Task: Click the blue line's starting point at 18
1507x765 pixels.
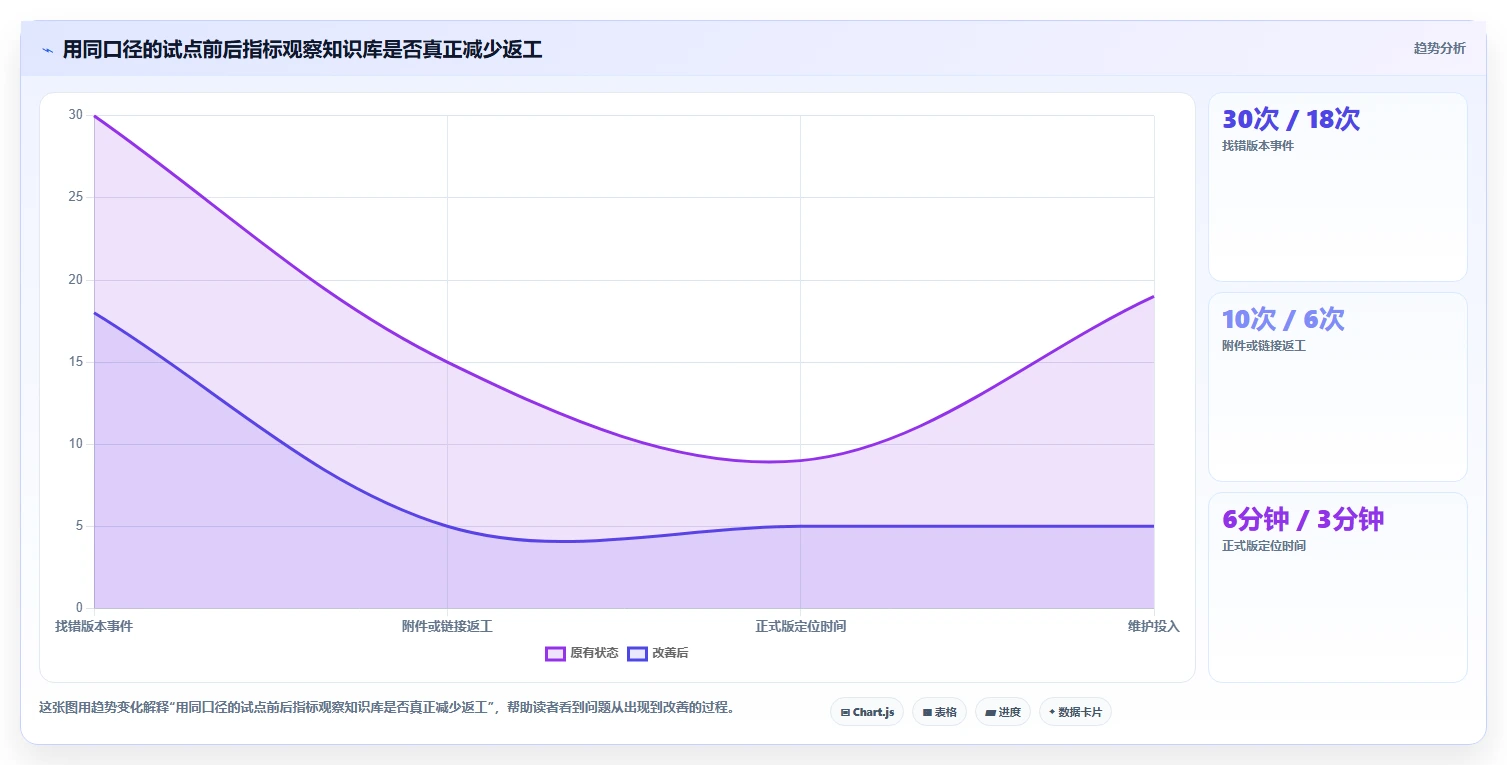Action: (94, 313)
